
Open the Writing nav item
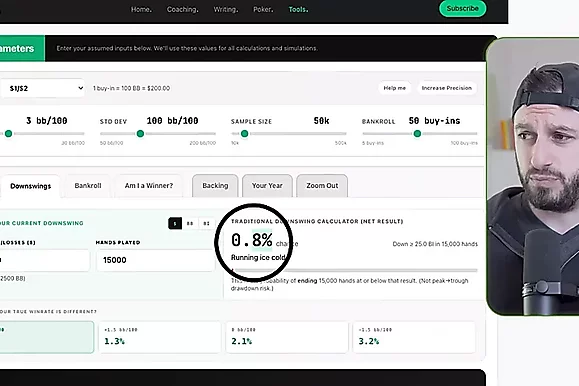[226, 10]
